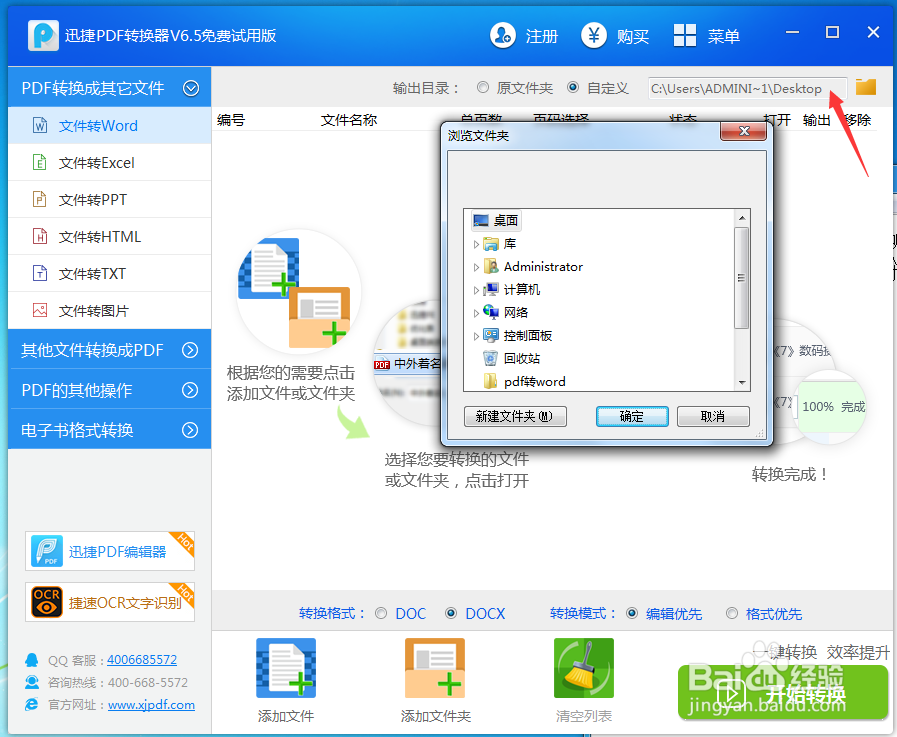The image size is (897, 737).
Task: Click the image file icon in sidebar
Action: tap(39, 310)
